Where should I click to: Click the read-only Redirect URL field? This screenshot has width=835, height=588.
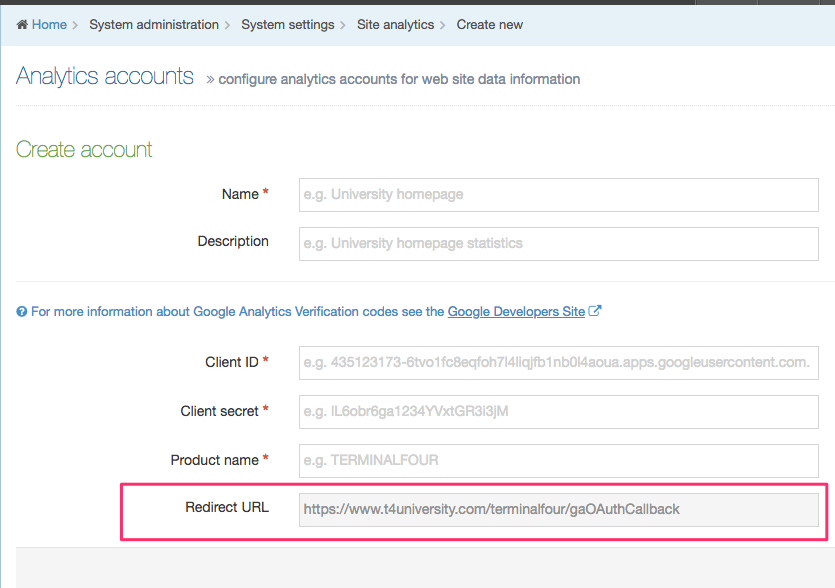558,509
